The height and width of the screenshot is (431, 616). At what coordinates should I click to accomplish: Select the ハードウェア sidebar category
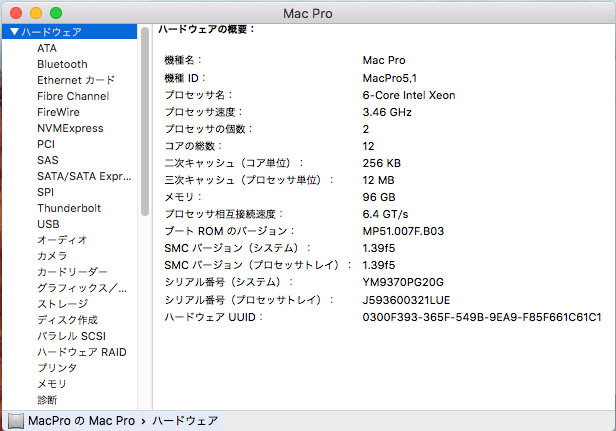click(70, 32)
